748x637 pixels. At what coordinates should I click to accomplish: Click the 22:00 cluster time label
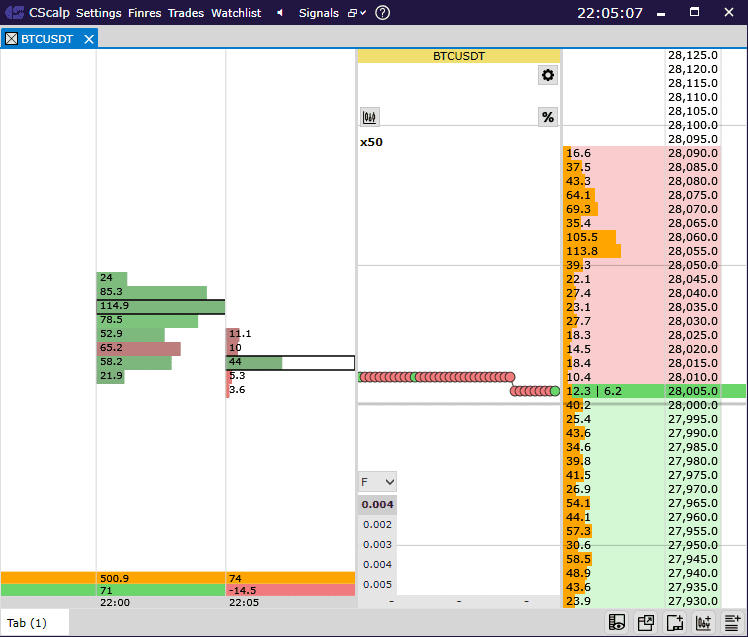click(115, 603)
